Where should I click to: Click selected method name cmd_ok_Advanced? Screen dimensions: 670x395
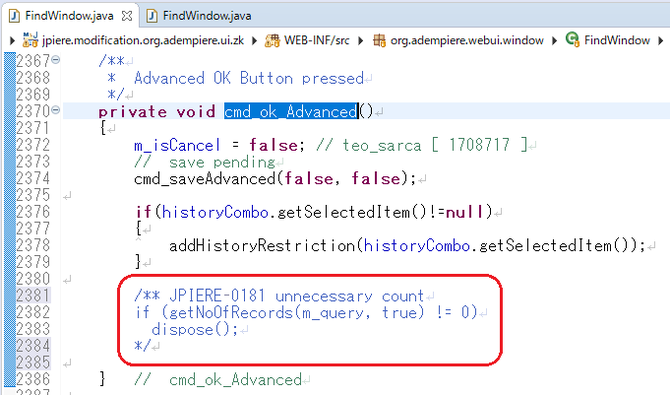pyautogui.click(x=291, y=112)
